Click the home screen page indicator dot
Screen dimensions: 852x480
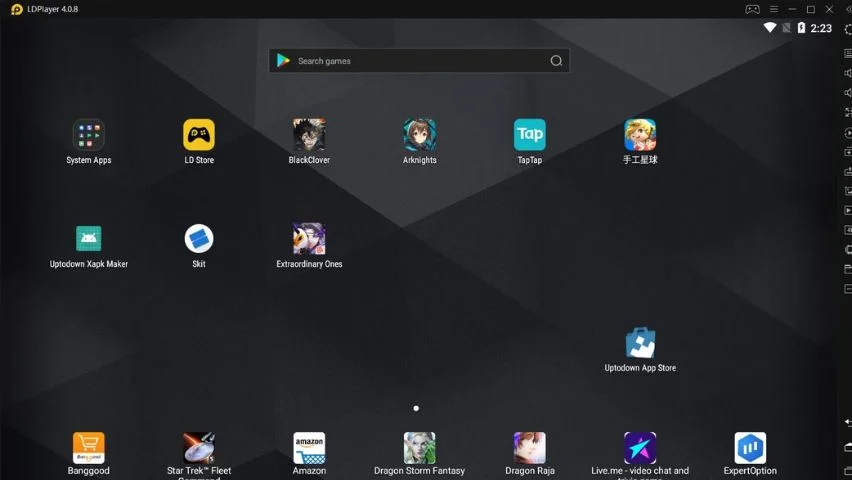(416, 408)
